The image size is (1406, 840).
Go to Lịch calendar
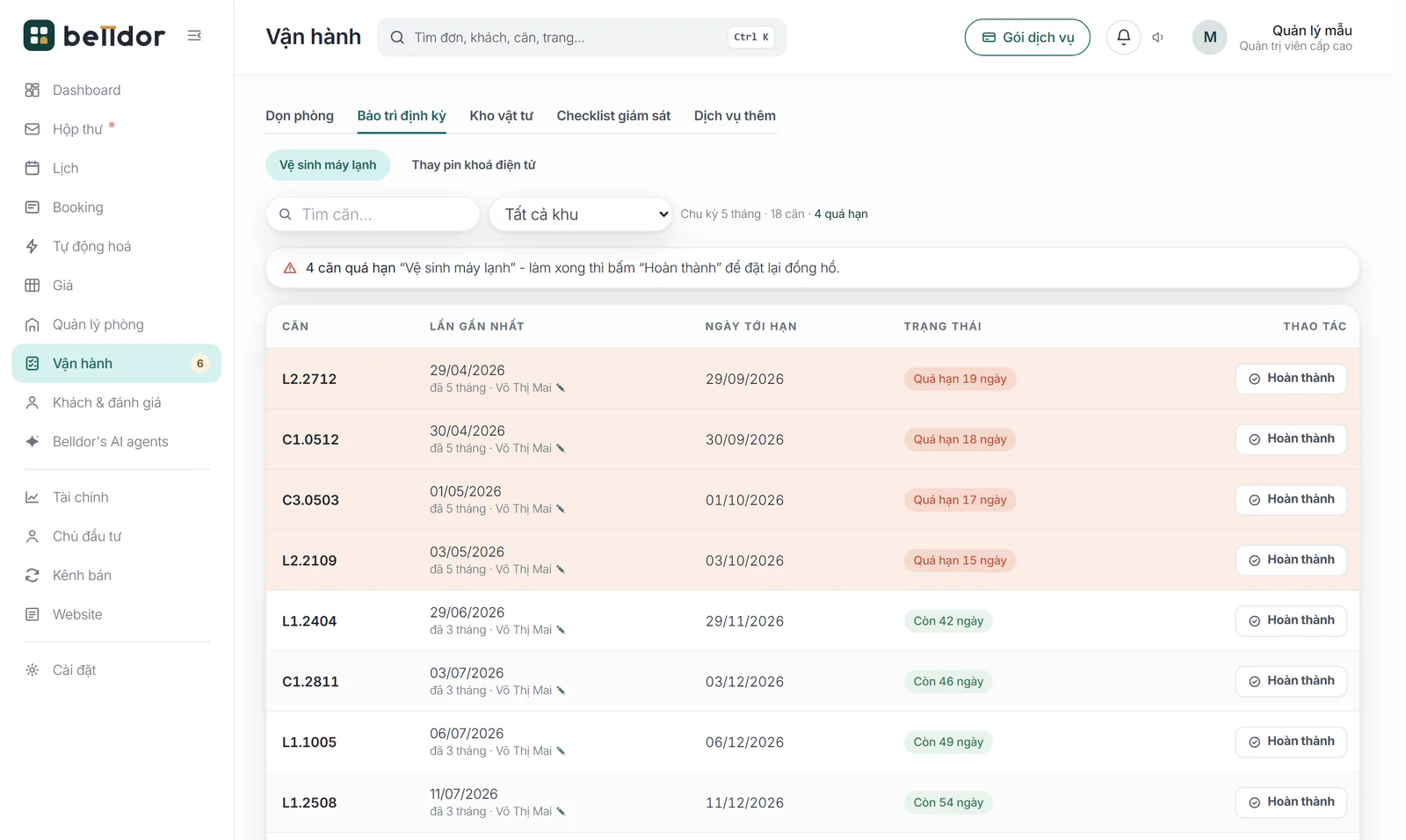[x=116, y=168]
